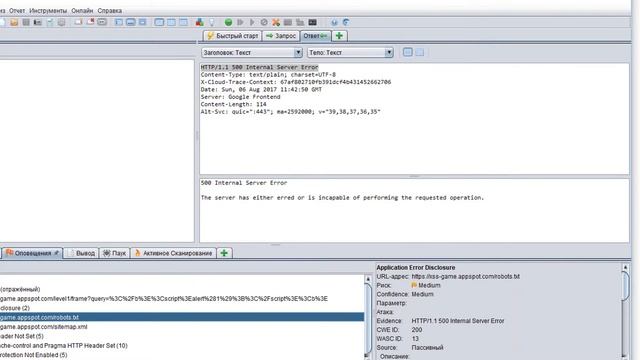Open Session Properties from the toolbar

pos(50,22)
